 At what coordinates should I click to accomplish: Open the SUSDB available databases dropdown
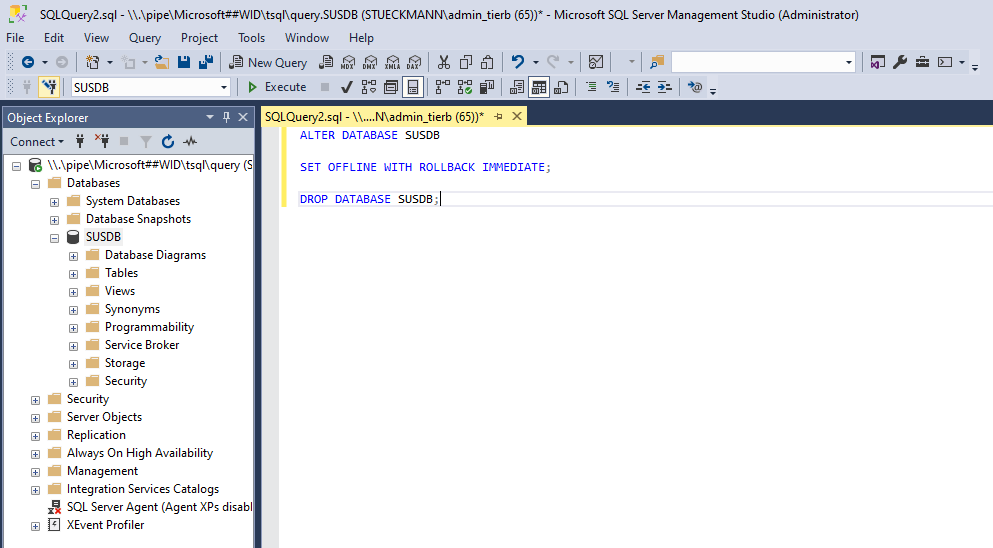pyautogui.click(x=224, y=87)
